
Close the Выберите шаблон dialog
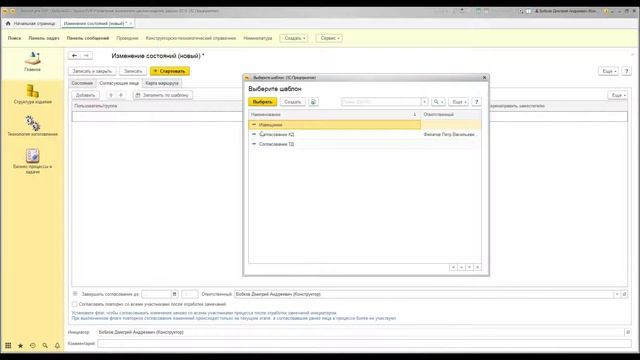point(484,78)
